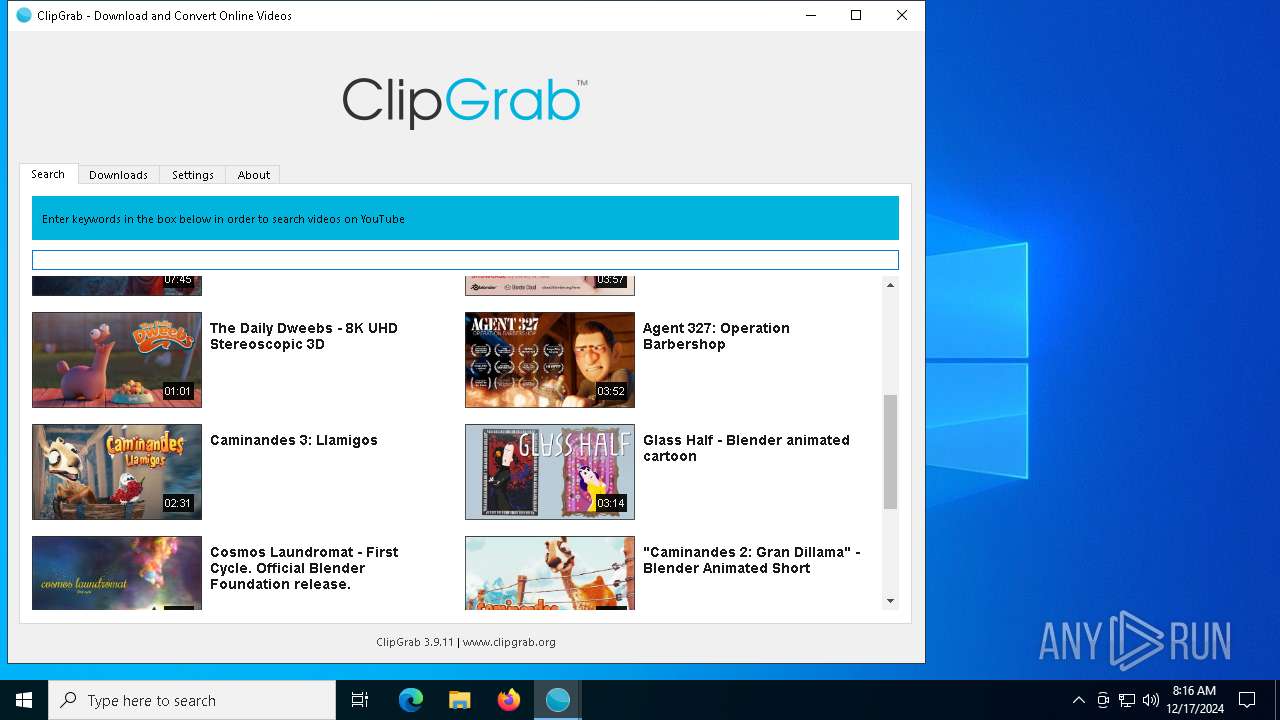The width and height of the screenshot is (1280, 720).
Task: Launch Firefox from the taskbar
Action: pos(508,700)
